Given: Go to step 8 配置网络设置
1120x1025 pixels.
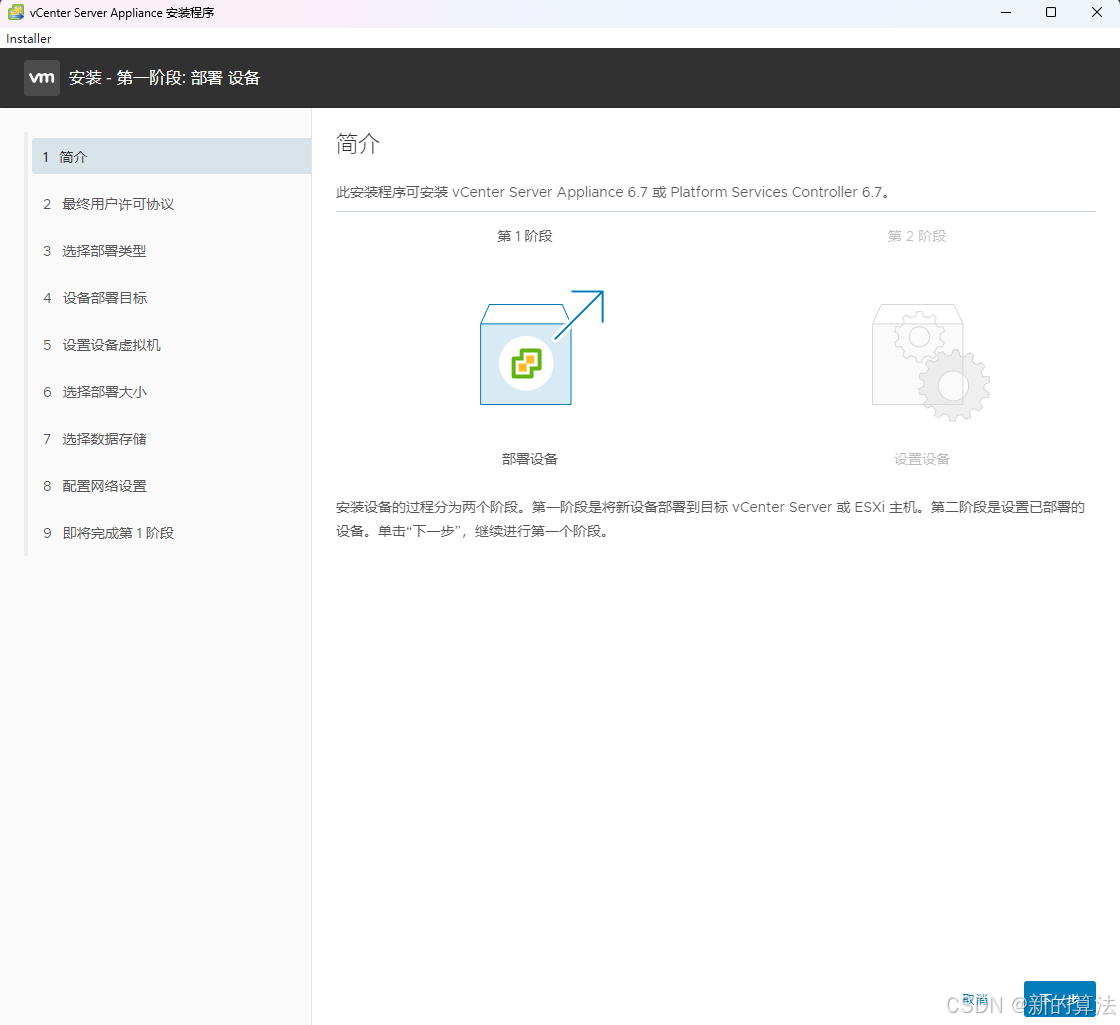Looking at the screenshot, I should pyautogui.click(x=95, y=486).
